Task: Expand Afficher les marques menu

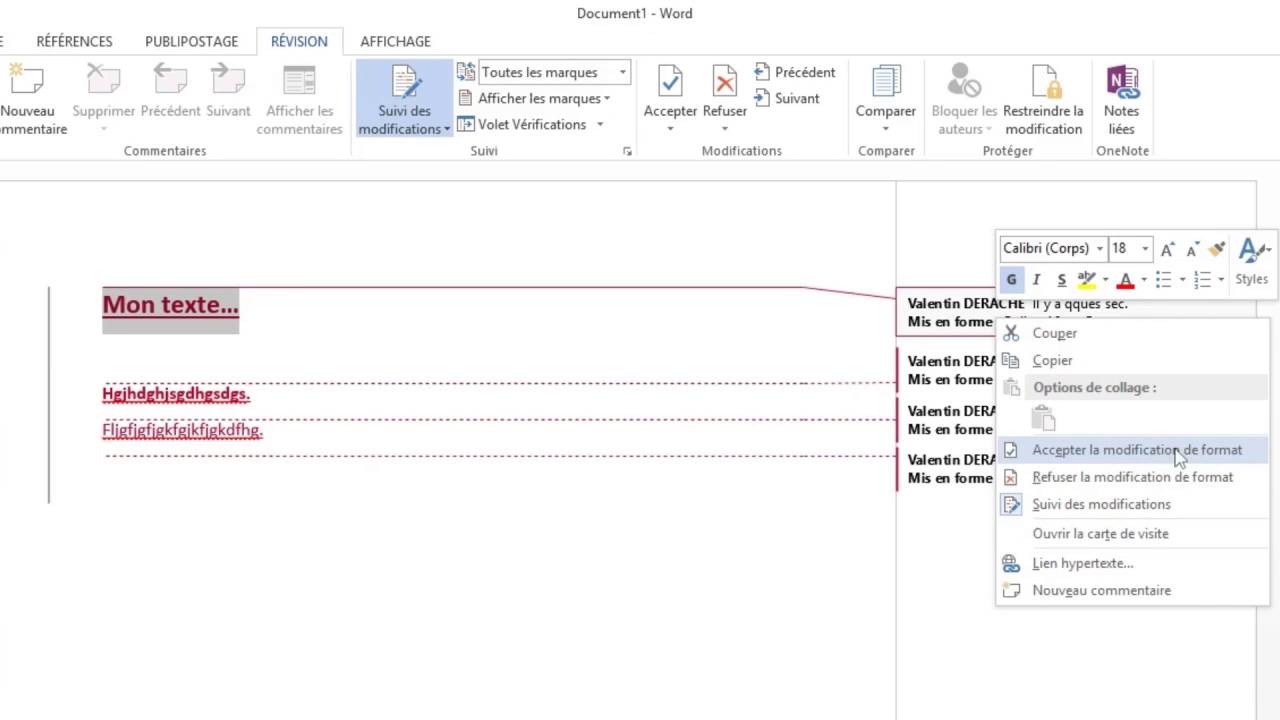Action: point(543,98)
